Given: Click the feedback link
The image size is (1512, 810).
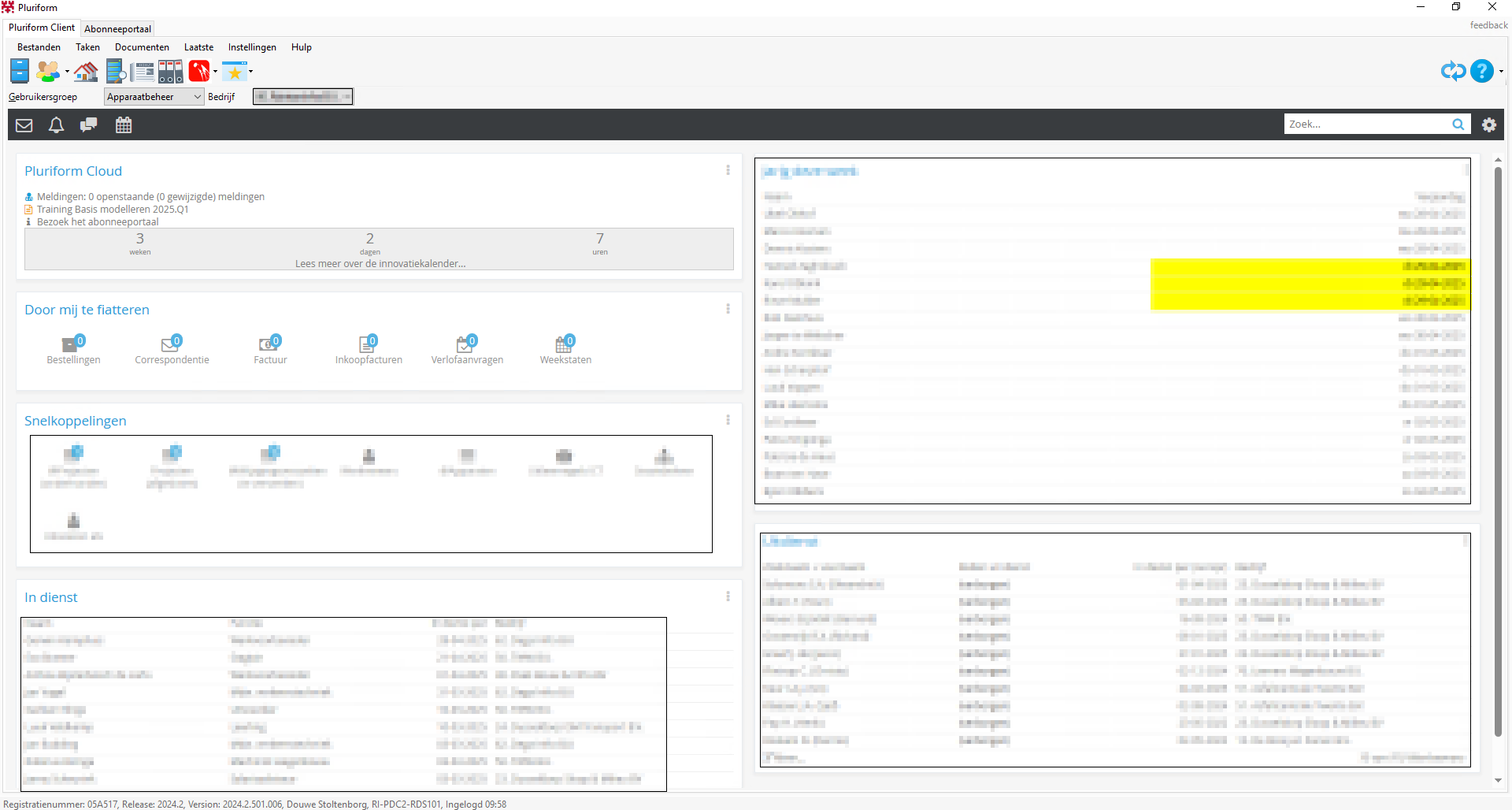Looking at the screenshot, I should (x=1488, y=25).
